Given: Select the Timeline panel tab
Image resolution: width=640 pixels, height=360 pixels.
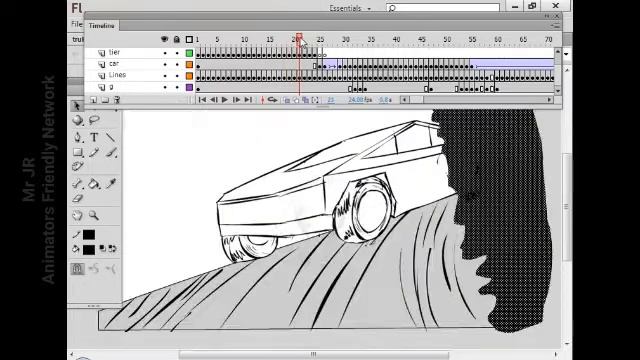Looking at the screenshot, I should coord(102,25).
